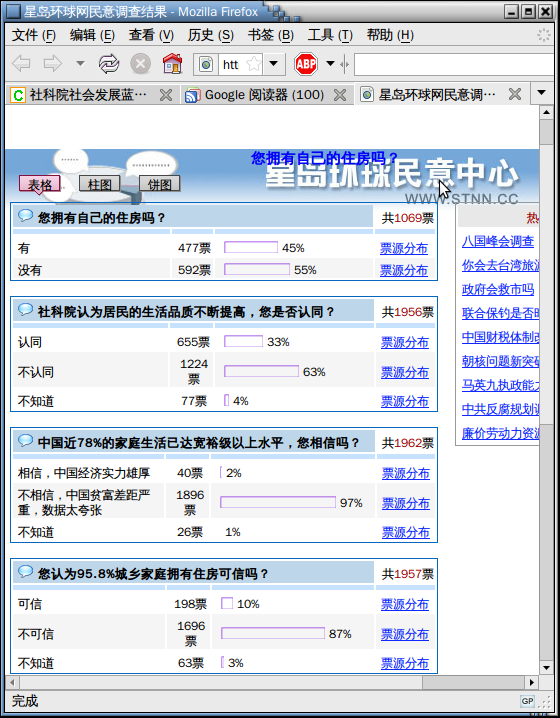
Task: Click into the search box on the toolbar
Action: (x=453, y=65)
